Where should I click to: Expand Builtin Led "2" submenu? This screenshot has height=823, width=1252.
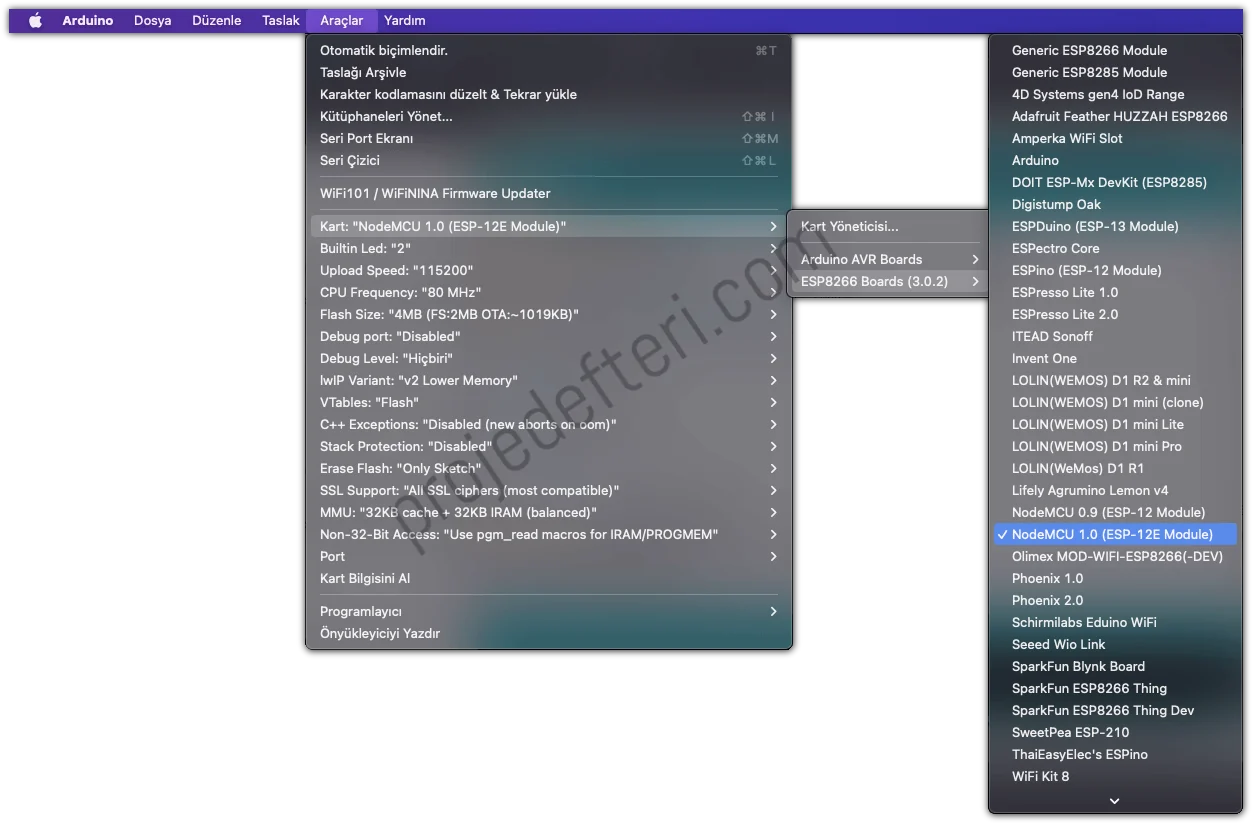click(548, 248)
